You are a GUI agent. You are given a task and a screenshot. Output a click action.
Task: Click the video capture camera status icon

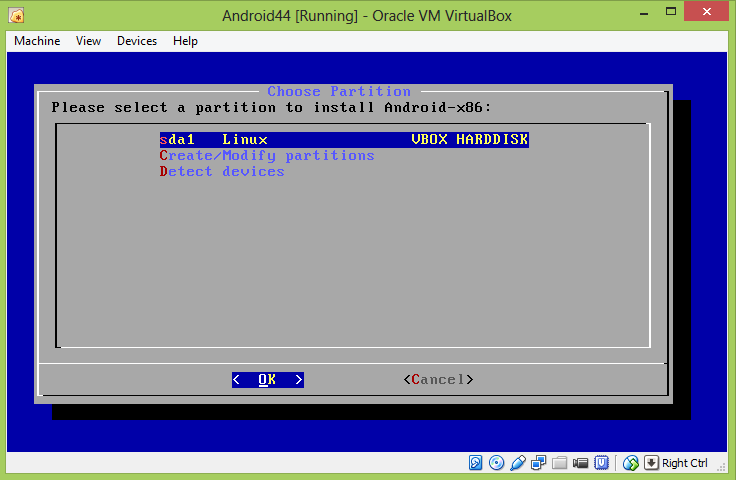(580, 463)
